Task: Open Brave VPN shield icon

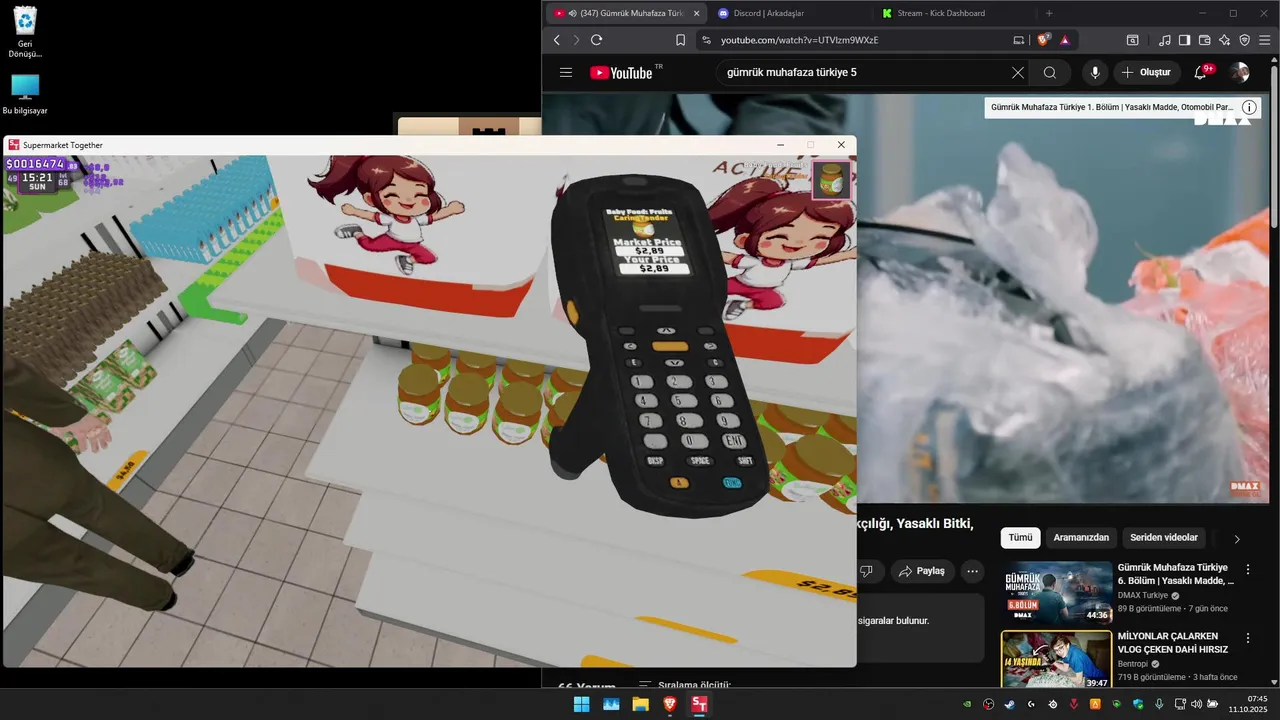Action: coord(1244,40)
